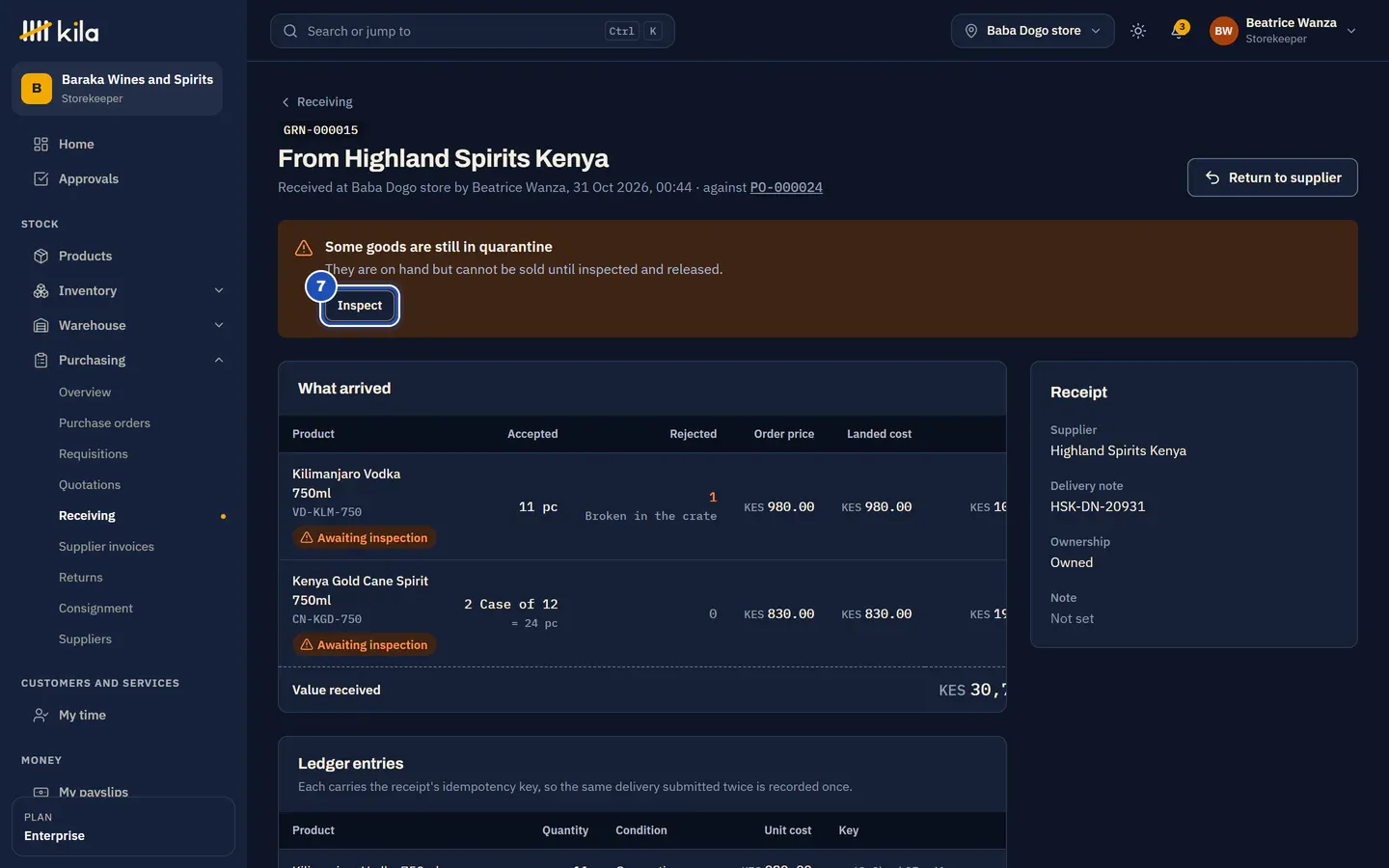Image resolution: width=1389 pixels, height=868 pixels.
Task: Click the My time person icon
Action: click(x=41, y=715)
